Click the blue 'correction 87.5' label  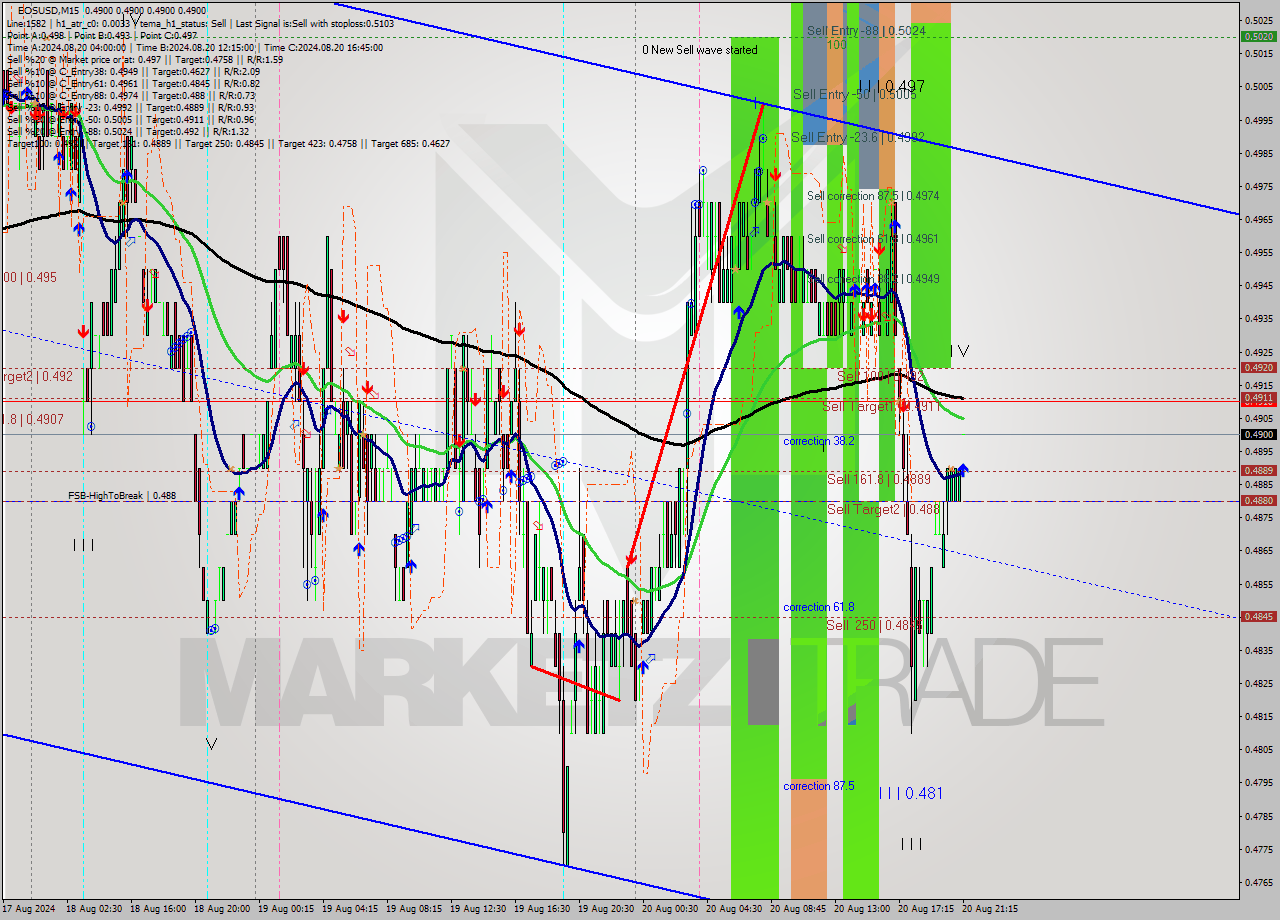pyautogui.click(x=819, y=786)
